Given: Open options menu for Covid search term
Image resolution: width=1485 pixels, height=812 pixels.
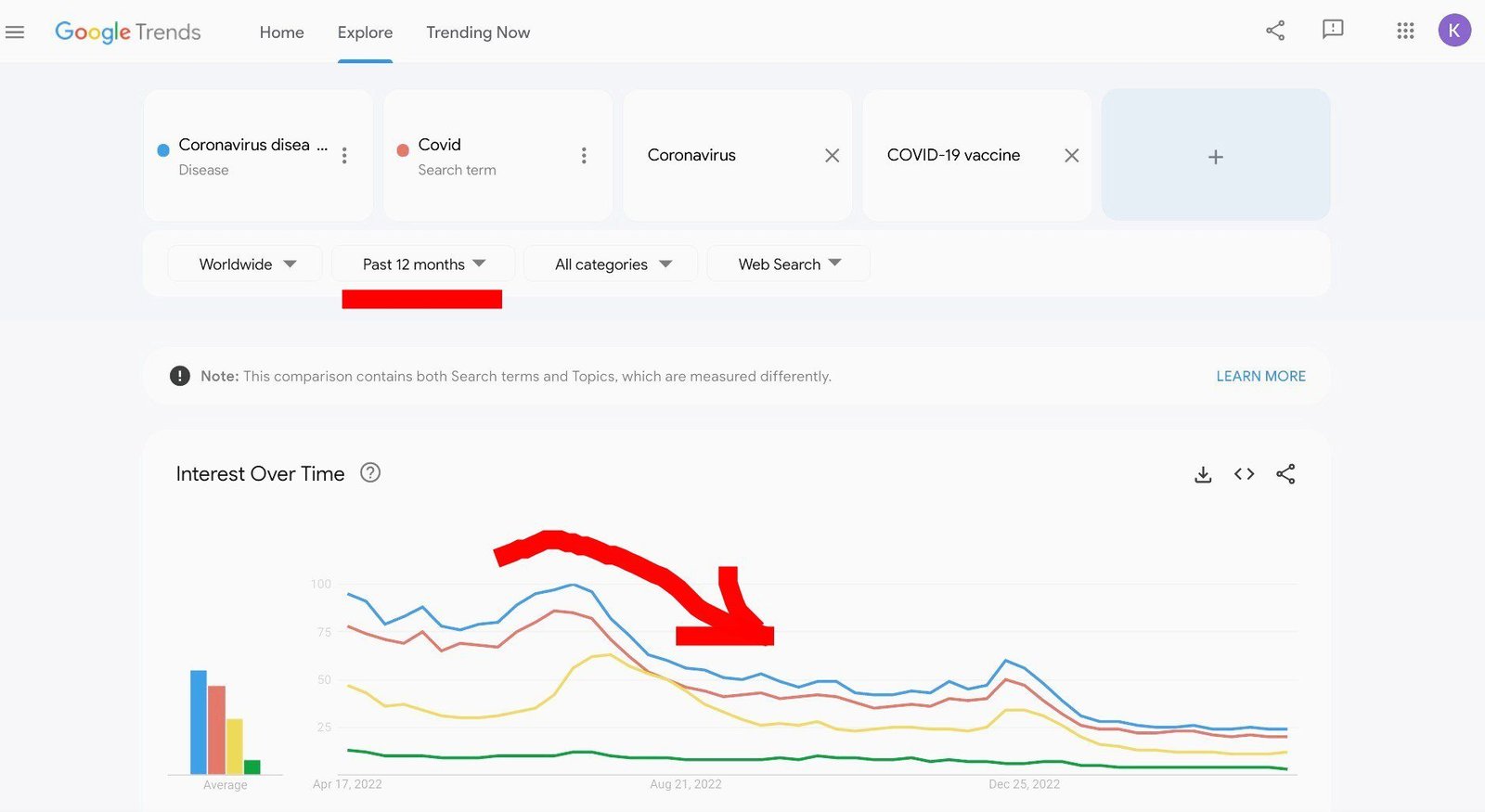Looking at the screenshot, I should click(x=584, y=156).
